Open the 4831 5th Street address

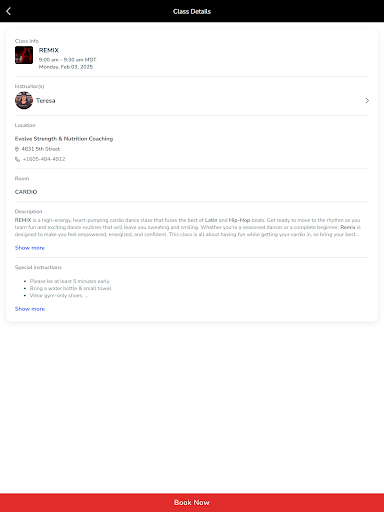click(x=41, y=149)
